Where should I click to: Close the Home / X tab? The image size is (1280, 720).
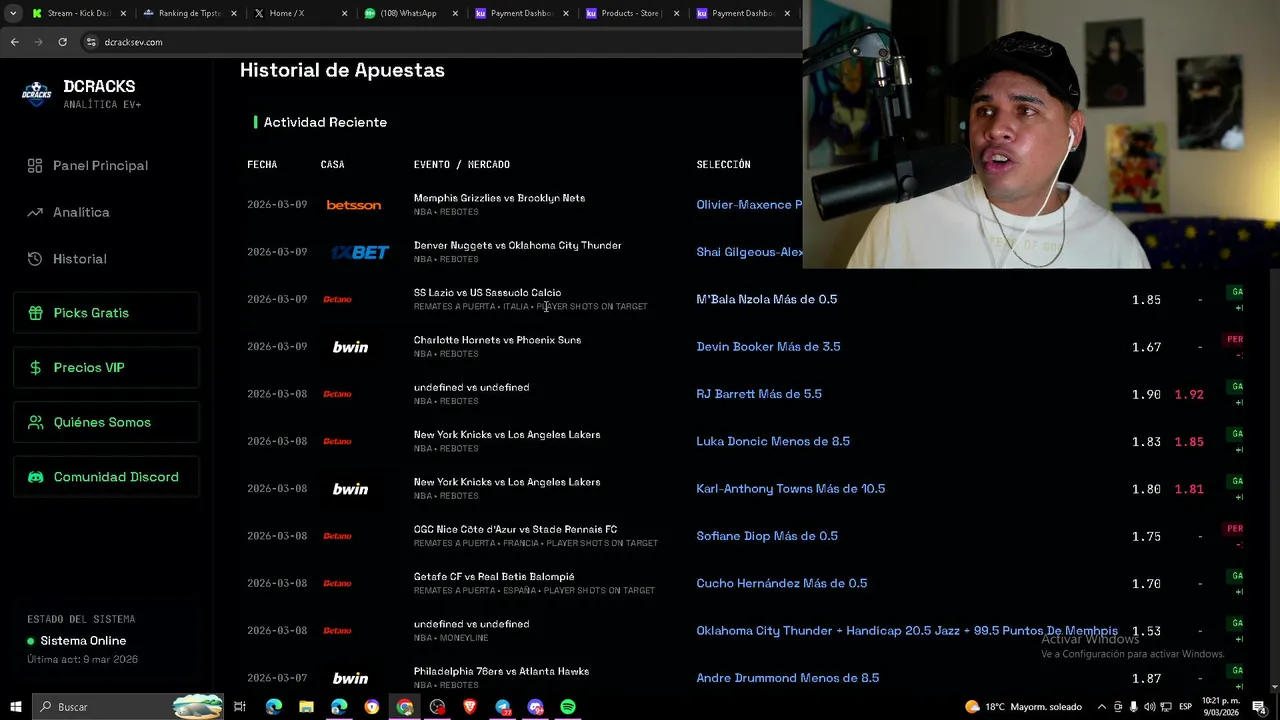click(x=345, y=13)
